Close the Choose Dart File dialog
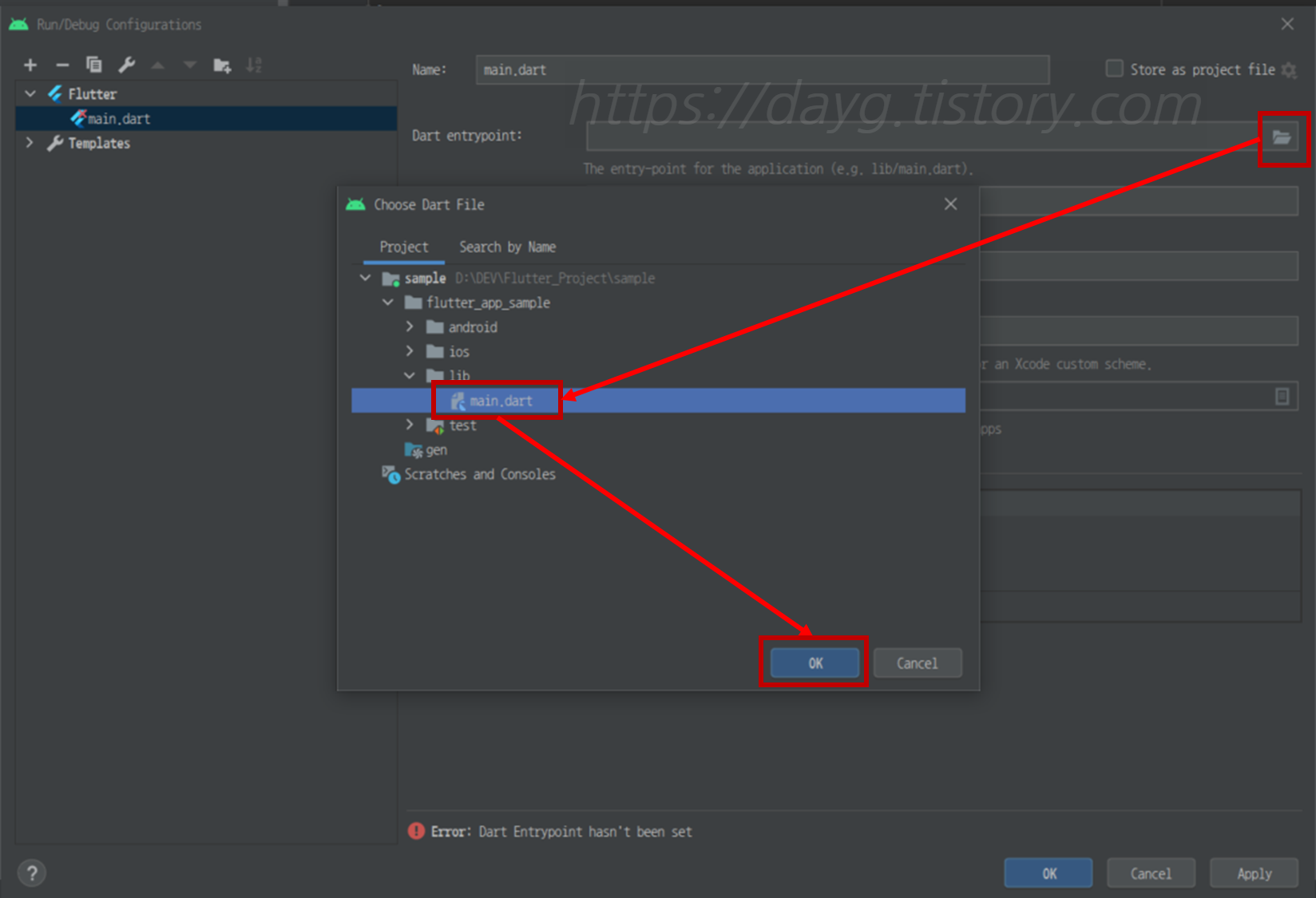 point(950,204)
